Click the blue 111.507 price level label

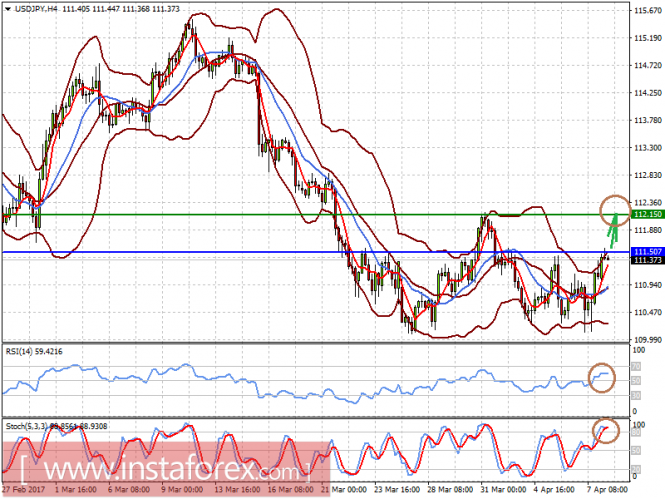click(648, 252)
